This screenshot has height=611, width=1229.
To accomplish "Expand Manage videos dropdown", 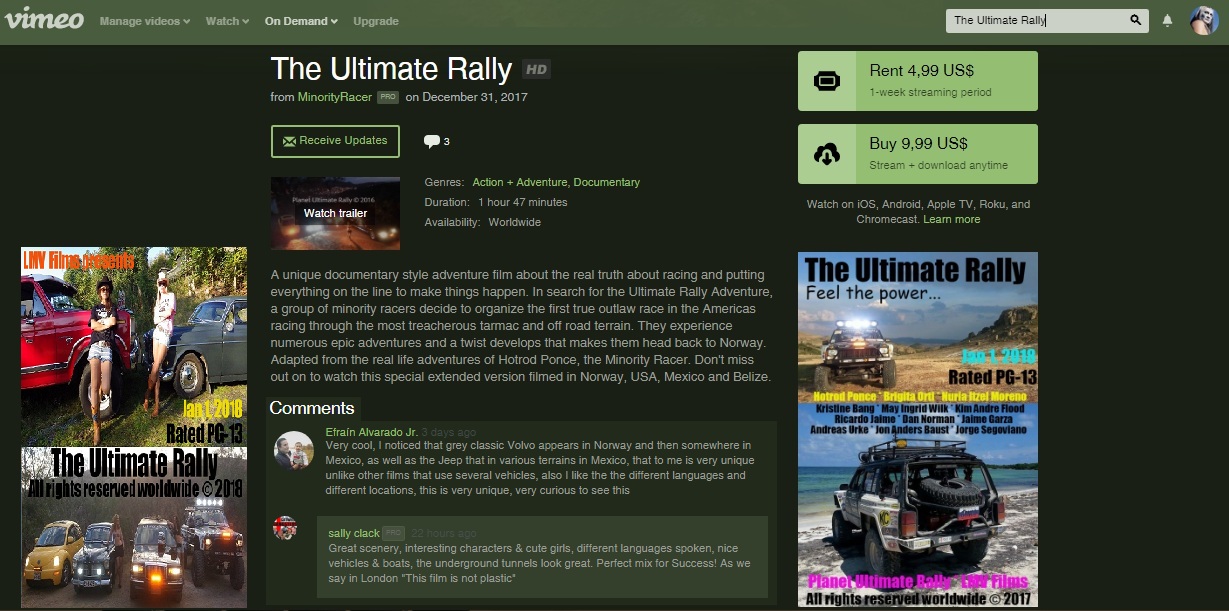I will pos(145,21).
